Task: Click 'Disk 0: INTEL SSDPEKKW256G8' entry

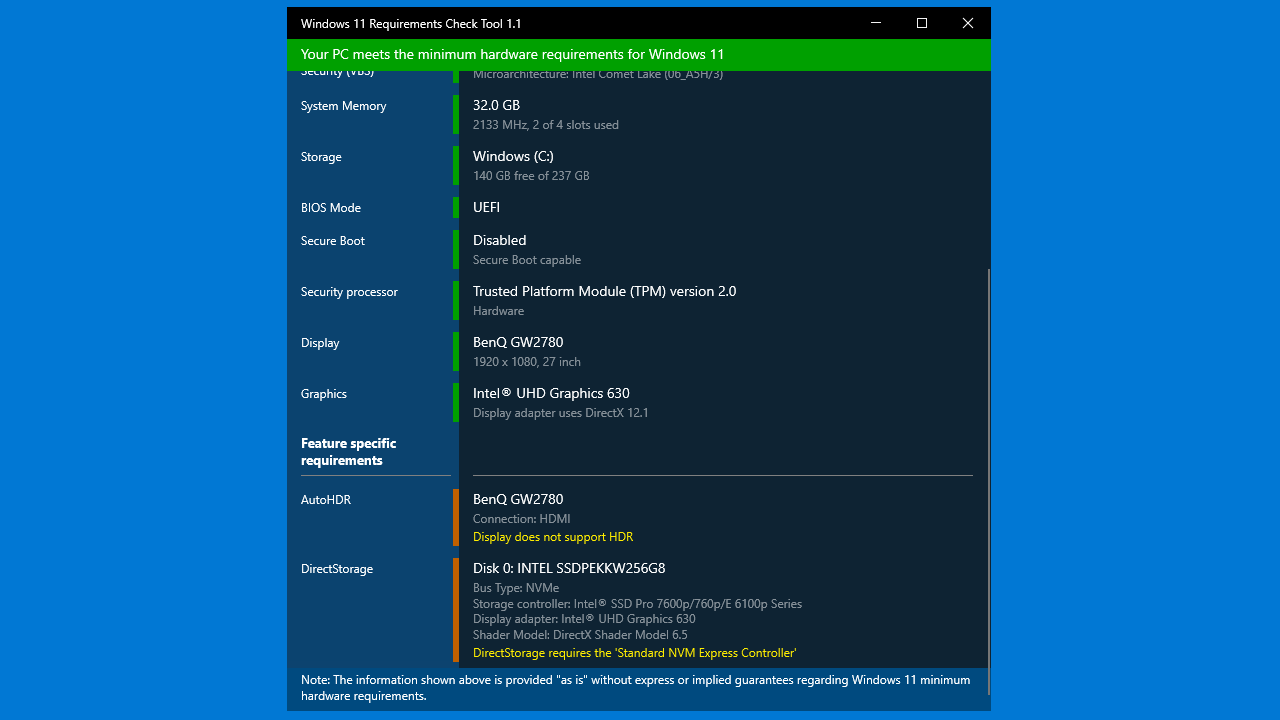Action: [569, 568]
